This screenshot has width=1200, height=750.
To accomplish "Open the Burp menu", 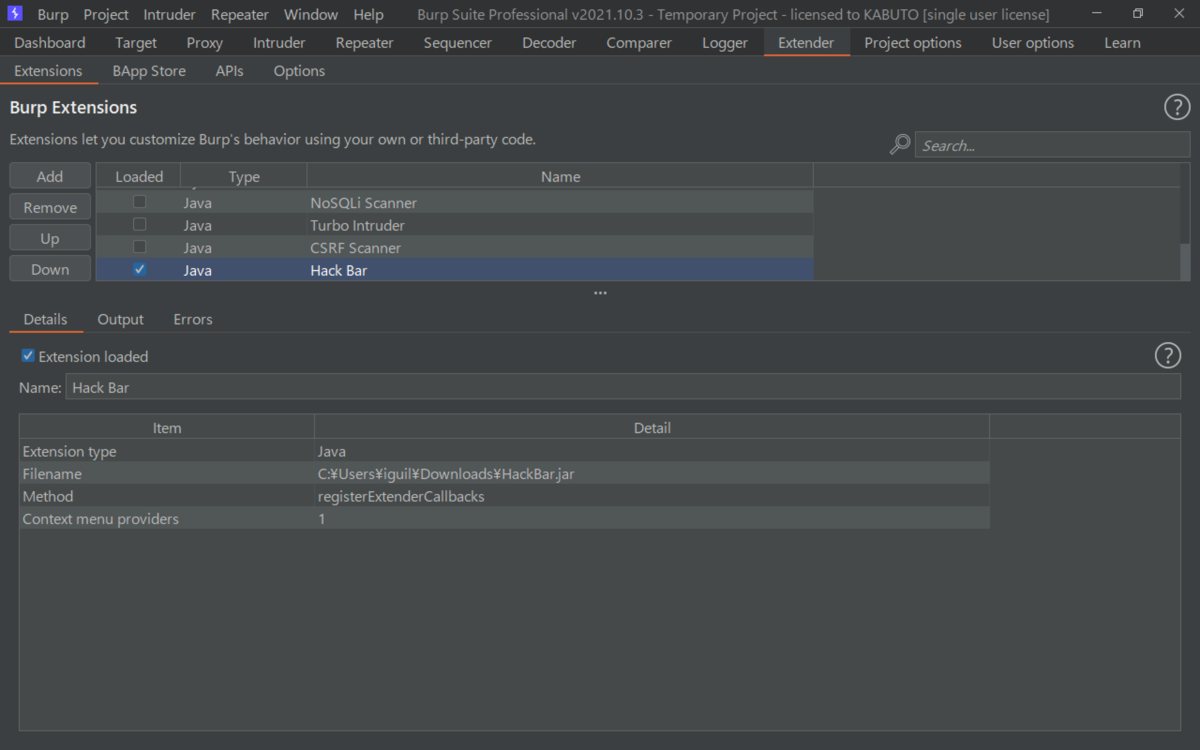I will click(53, 15).
